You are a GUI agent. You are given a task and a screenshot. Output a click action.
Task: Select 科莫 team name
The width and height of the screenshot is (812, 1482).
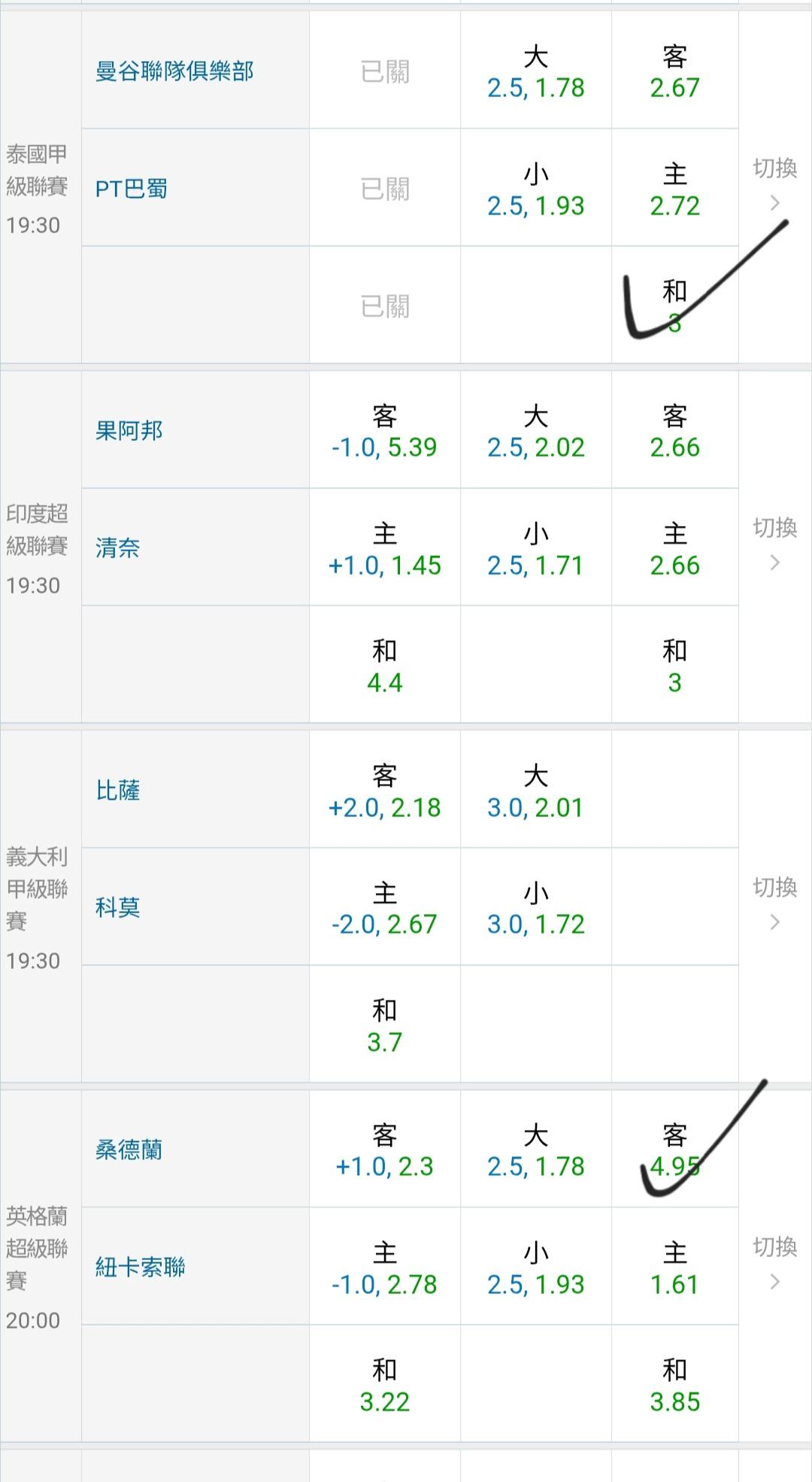point(118,907)
